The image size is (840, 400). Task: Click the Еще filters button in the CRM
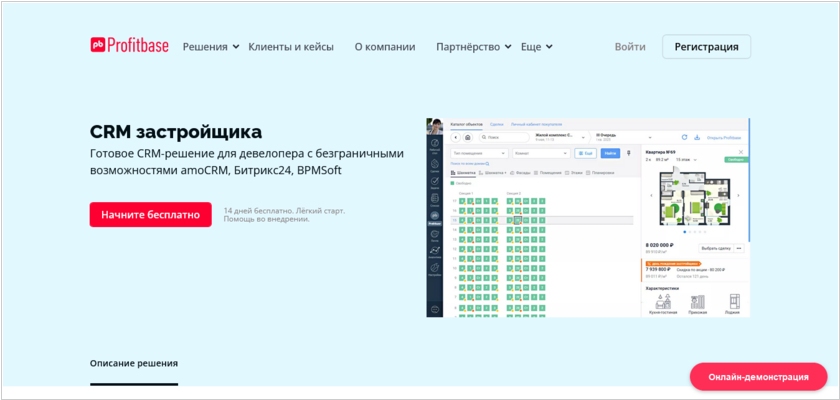click(586, 153)
